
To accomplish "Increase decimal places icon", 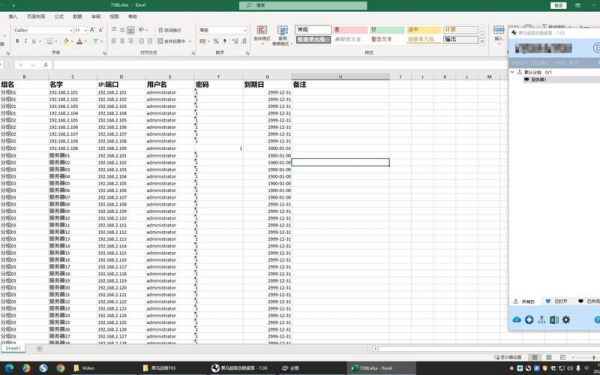I will pos(235,41).
